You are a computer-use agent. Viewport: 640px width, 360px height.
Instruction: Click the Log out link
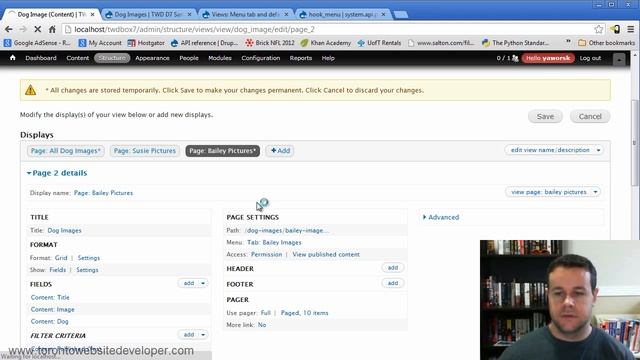pos(590,58)
